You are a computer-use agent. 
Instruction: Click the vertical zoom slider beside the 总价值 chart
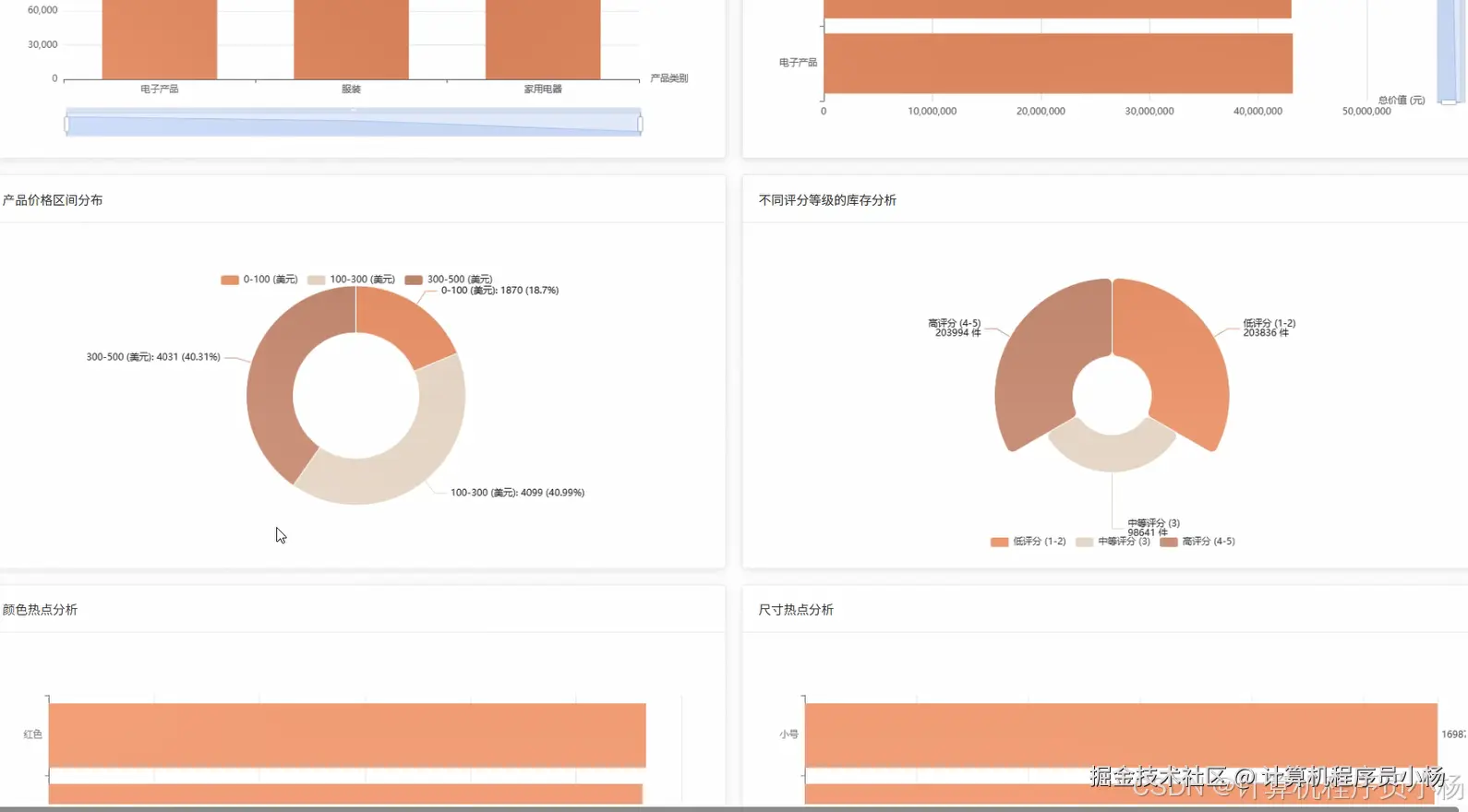(1447, 51)
